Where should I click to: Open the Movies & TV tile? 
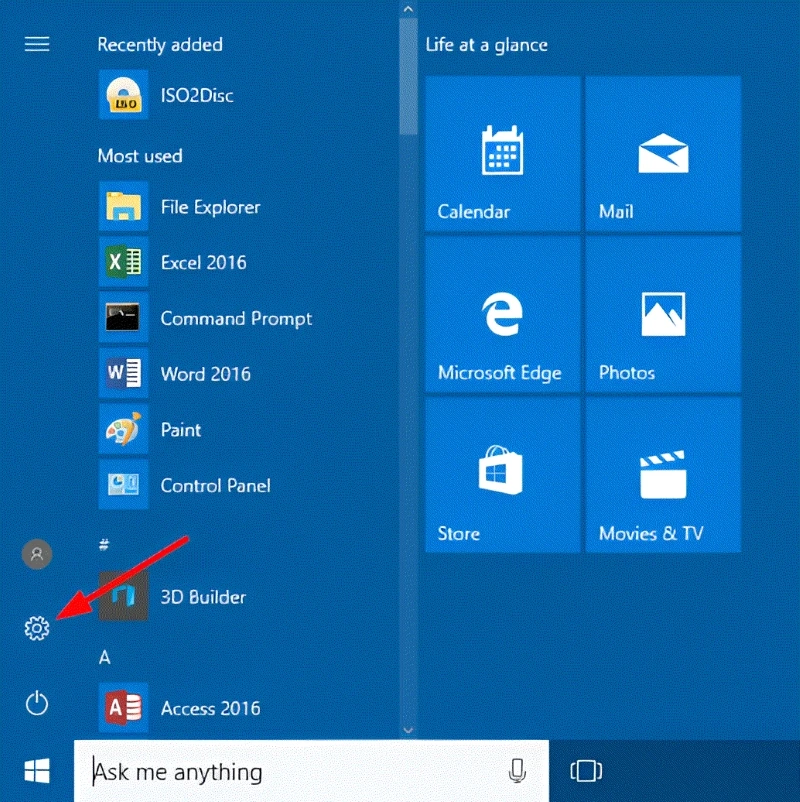click(x=663, y=475)
